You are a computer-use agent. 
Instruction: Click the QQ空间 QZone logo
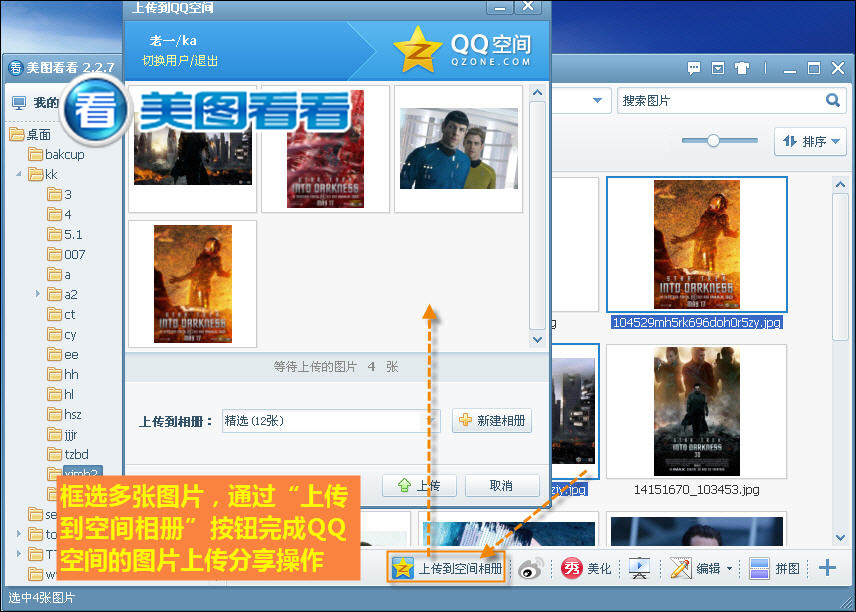[463, 50]
